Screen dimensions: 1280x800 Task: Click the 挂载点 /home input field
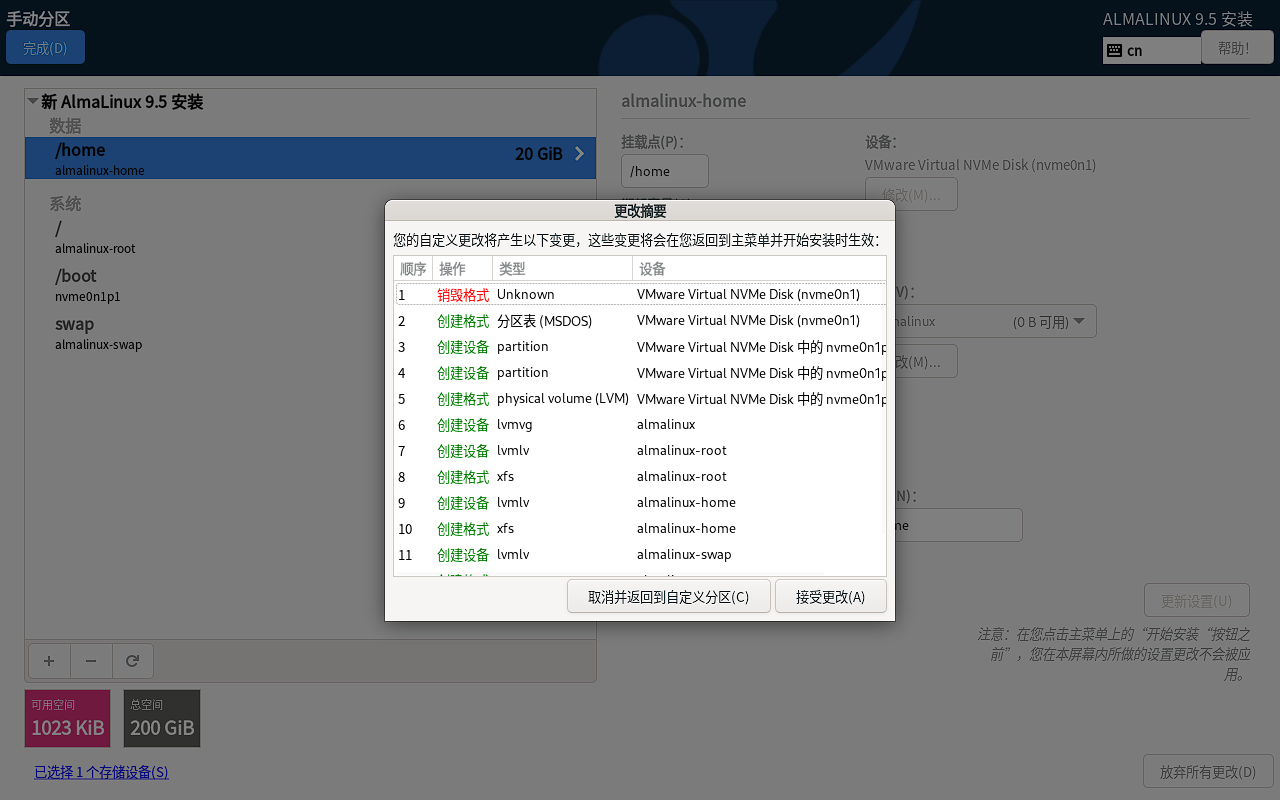pyautogui.click(x=664, y=171)
